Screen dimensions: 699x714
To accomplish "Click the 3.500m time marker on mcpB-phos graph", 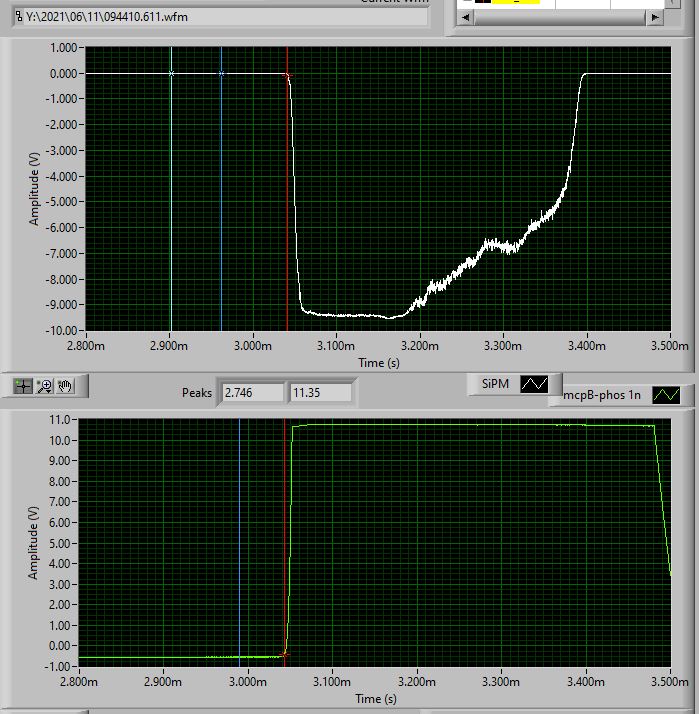I will (x=670, y=682).
